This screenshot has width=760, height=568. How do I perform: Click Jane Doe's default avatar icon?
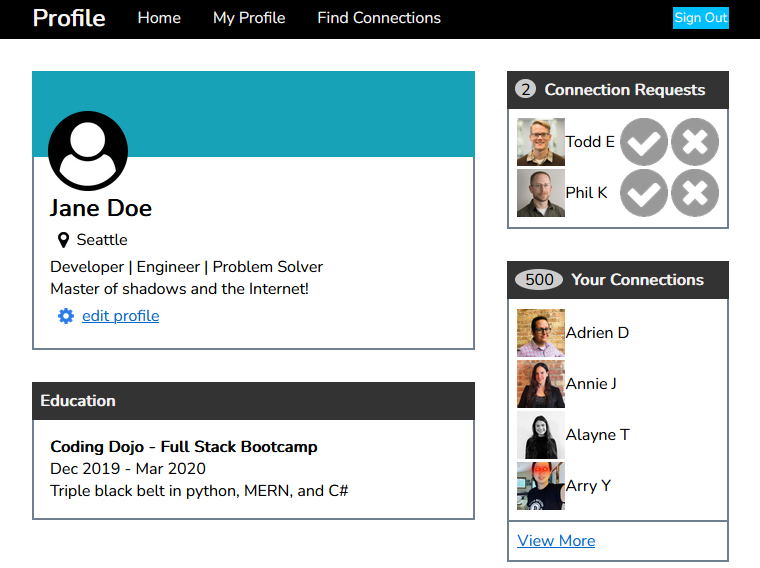pyautogui.click(x=88, y=151)
